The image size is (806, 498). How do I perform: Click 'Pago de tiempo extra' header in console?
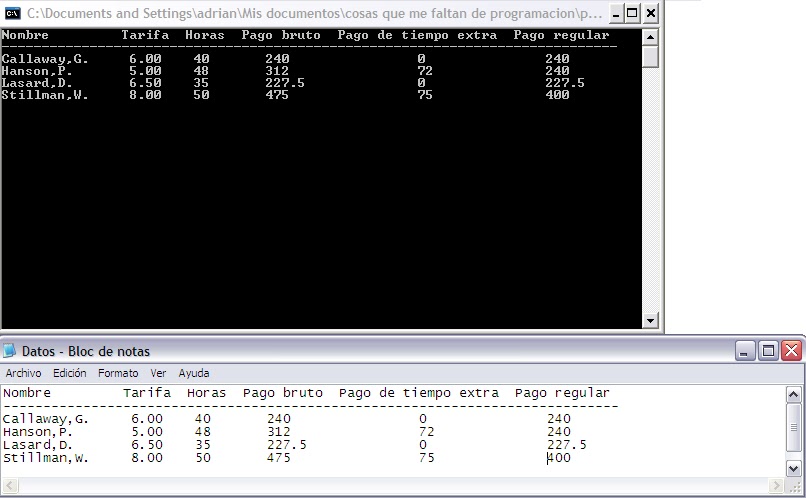[417, 36]
